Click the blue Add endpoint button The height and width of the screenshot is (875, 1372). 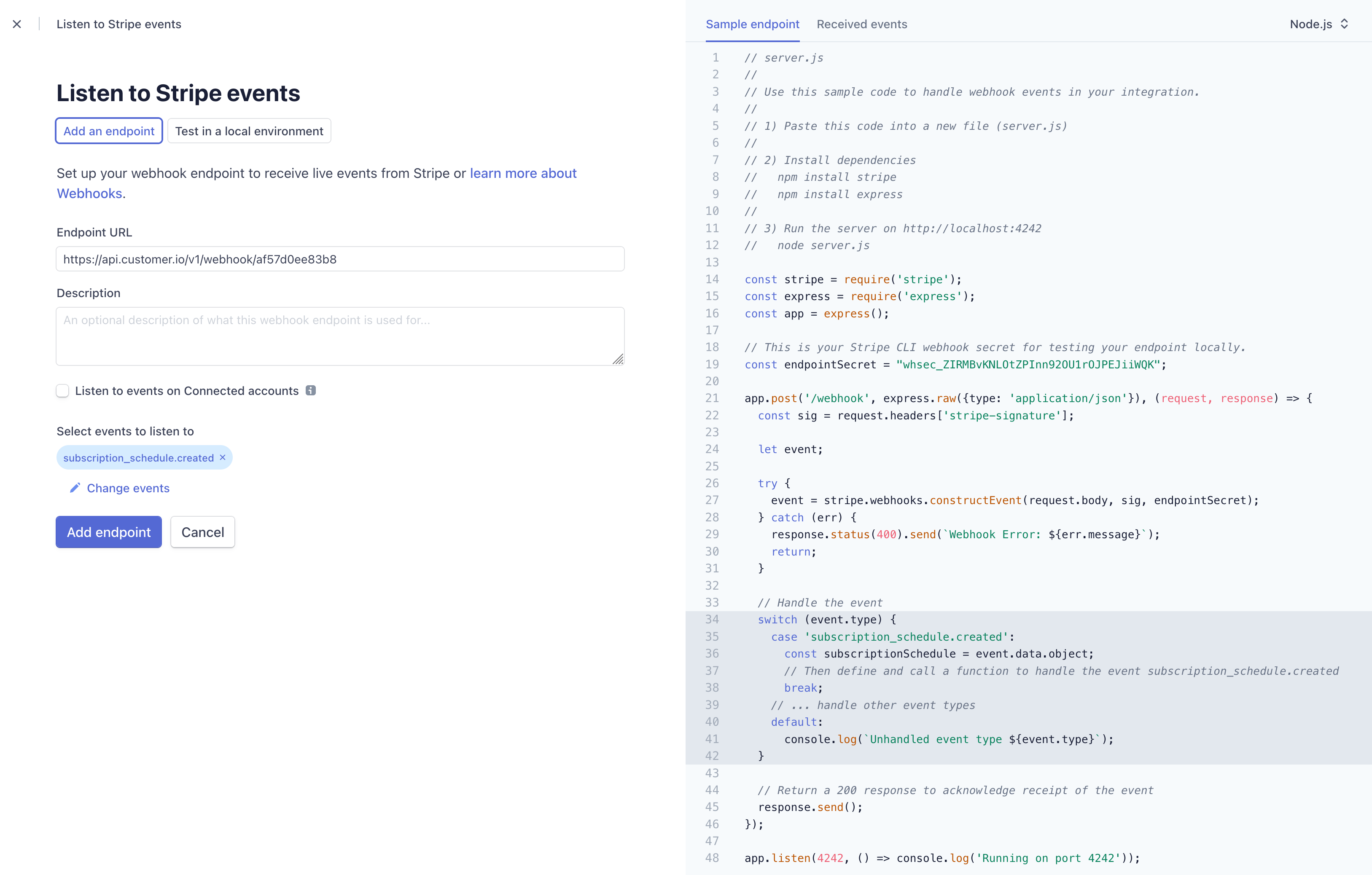[109, 531]
